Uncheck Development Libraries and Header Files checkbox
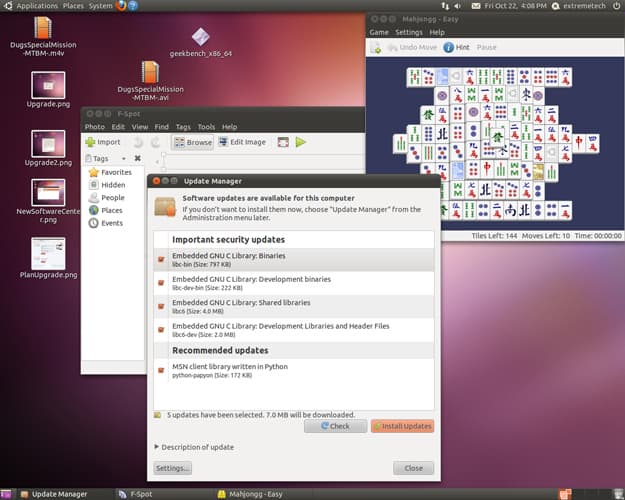Viewport: 625px width, 500px height. click(161, 330)
